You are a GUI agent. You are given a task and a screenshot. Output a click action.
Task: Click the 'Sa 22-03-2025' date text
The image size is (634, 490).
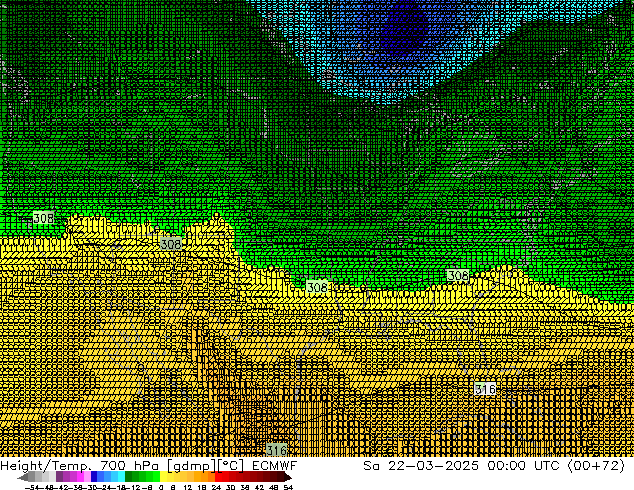pyautogui.click(x=421, y=466)
